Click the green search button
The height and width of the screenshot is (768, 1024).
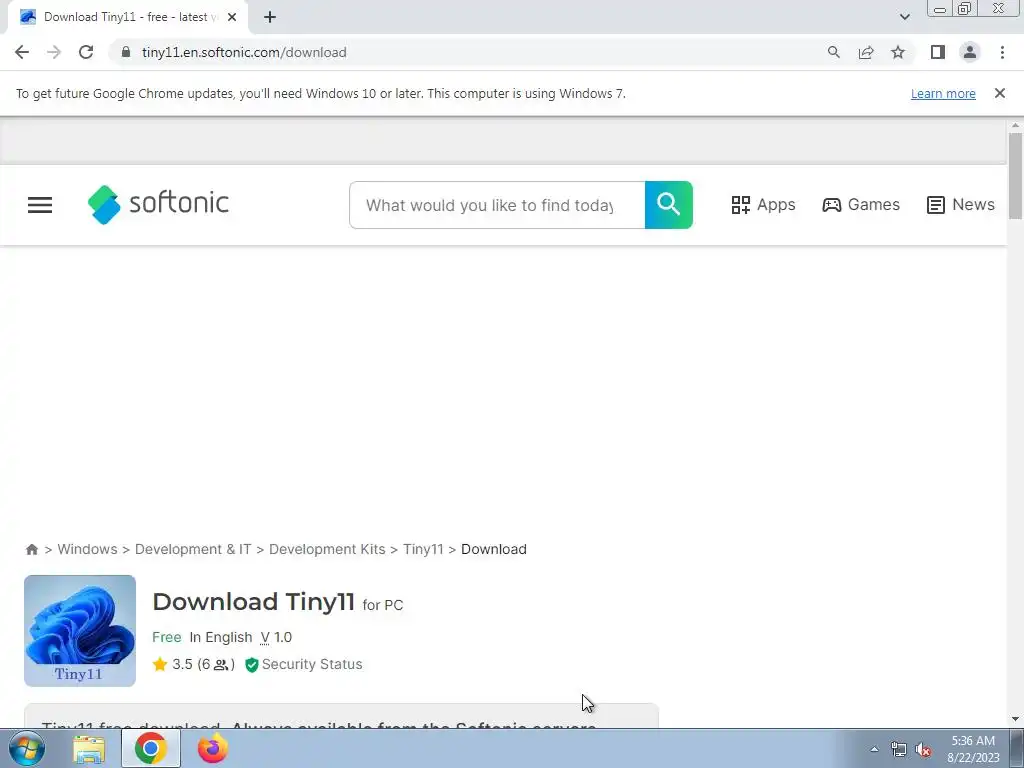coord(668,205)
